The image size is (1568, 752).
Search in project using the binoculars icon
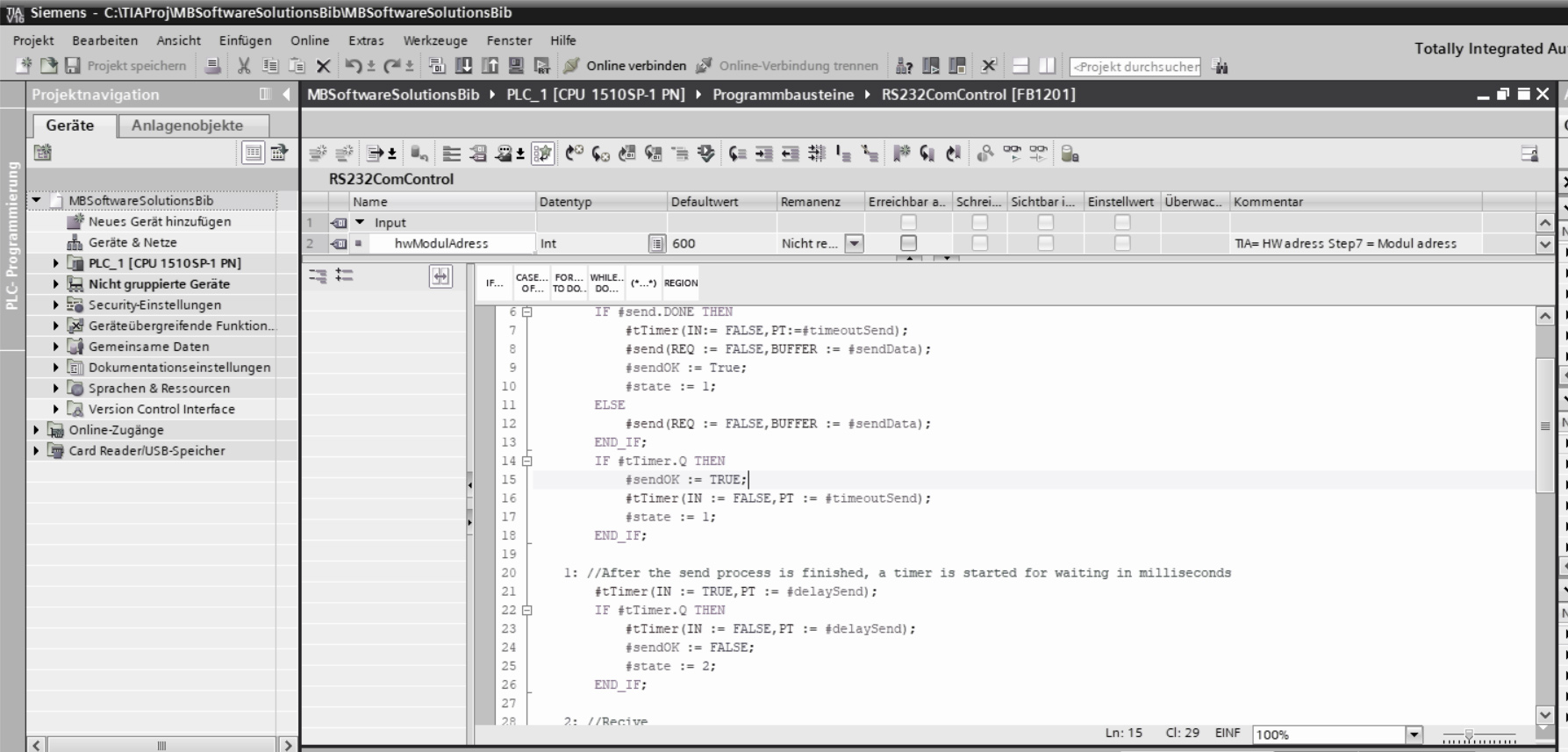pos(1220,67)
